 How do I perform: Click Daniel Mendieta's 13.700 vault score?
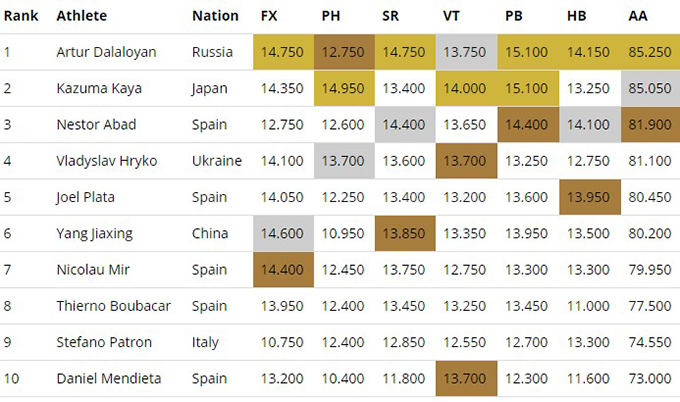point(466,378)
